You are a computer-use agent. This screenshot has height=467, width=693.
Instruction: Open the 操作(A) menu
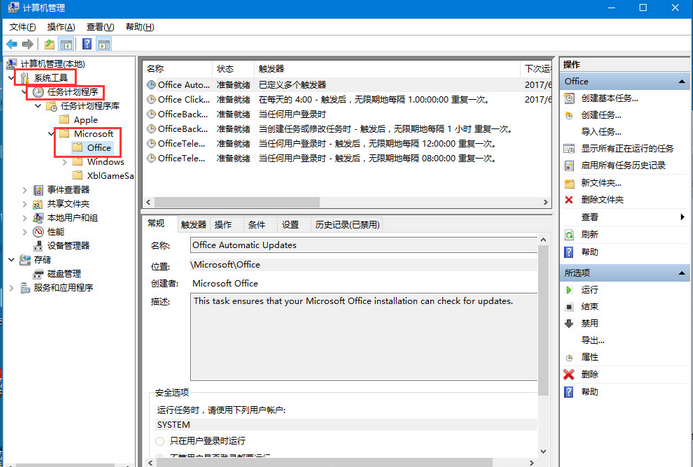click(x=61, y=27)
